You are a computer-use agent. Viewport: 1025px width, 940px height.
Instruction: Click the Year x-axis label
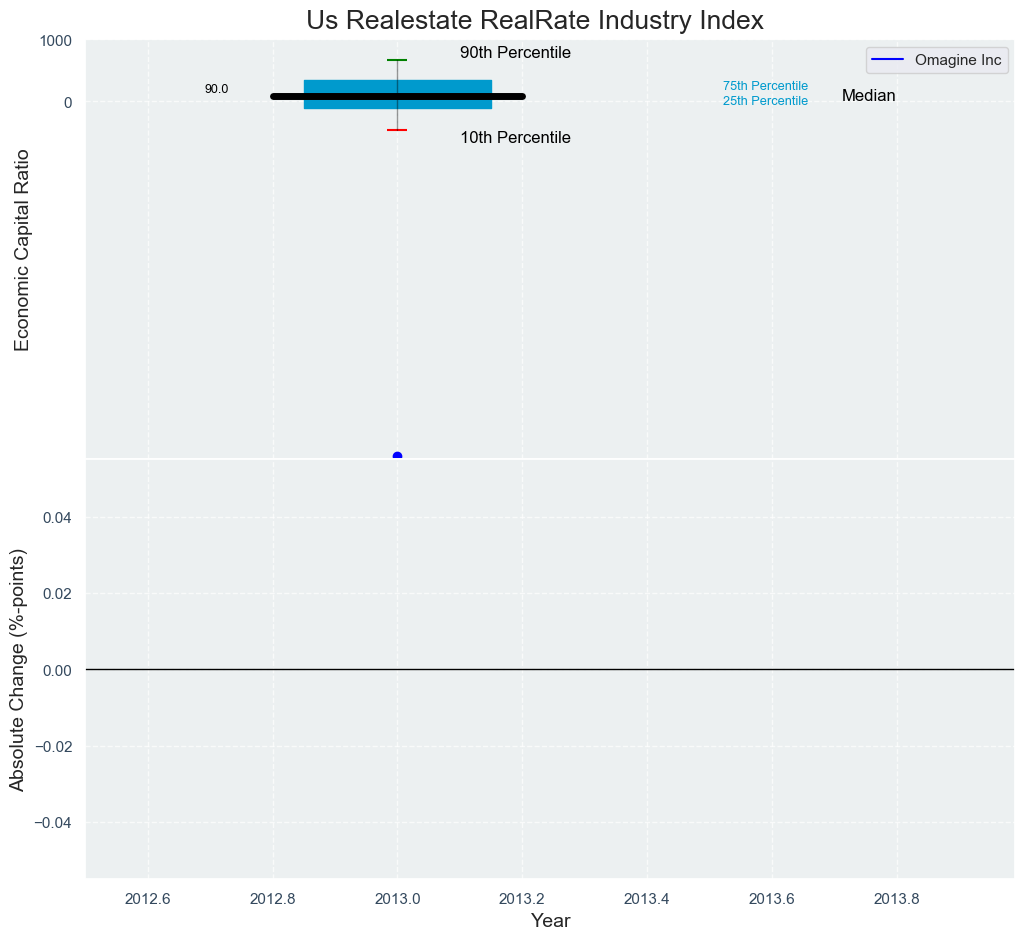pos(550,921)
